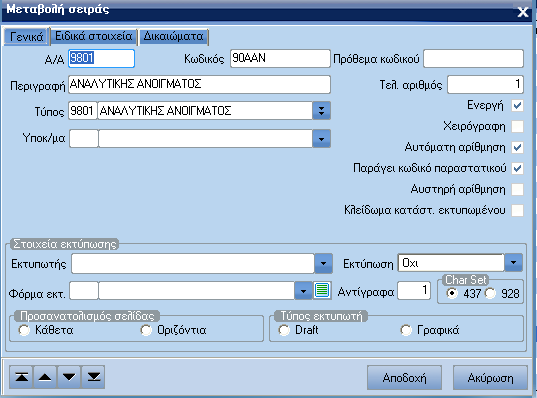537x398 pixels.
Task: Go to previous record arrow
Action: (45, 377)
